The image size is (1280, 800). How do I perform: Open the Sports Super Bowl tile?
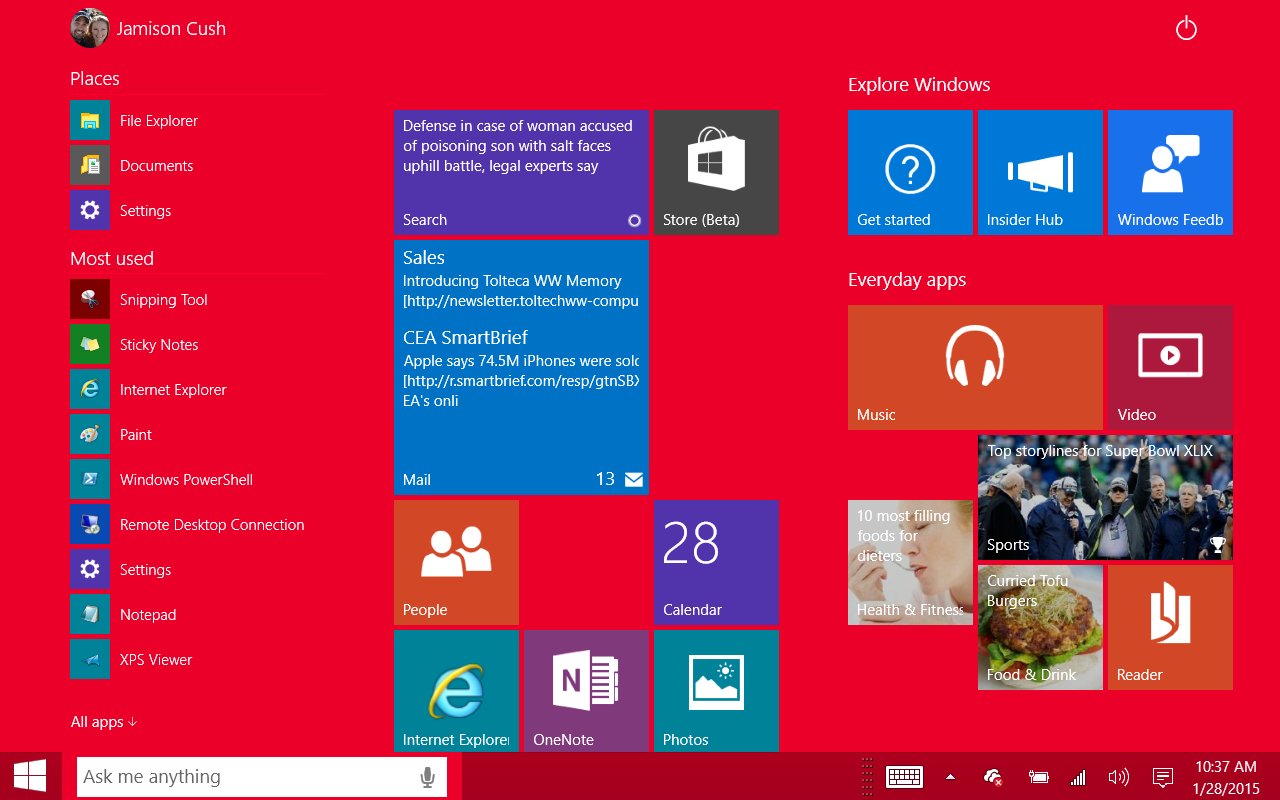coord(1105,497)
